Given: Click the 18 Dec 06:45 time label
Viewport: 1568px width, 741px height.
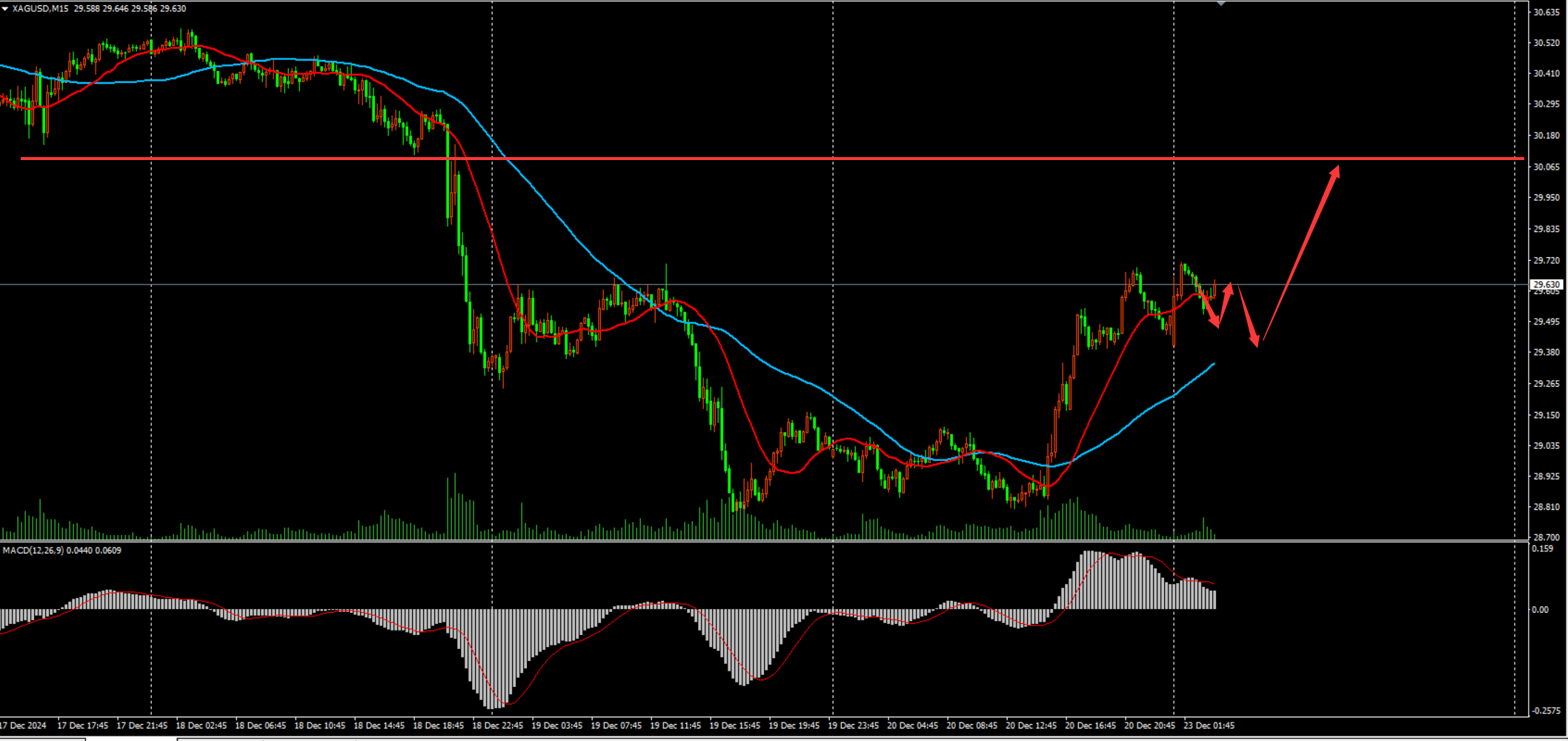Looking at the screenshot, I should pyautogui.click(x=260, y=725).
